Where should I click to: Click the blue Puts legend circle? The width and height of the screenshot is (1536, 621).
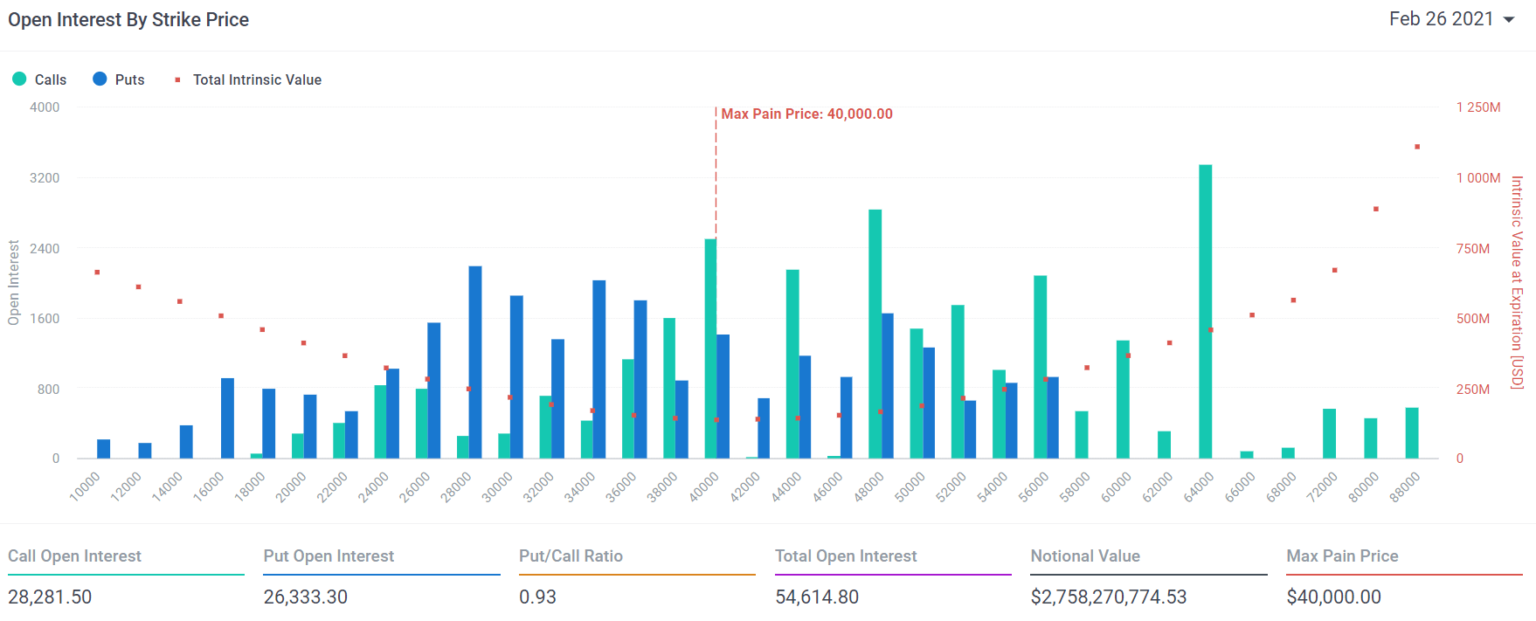click(x=98, y=79)
